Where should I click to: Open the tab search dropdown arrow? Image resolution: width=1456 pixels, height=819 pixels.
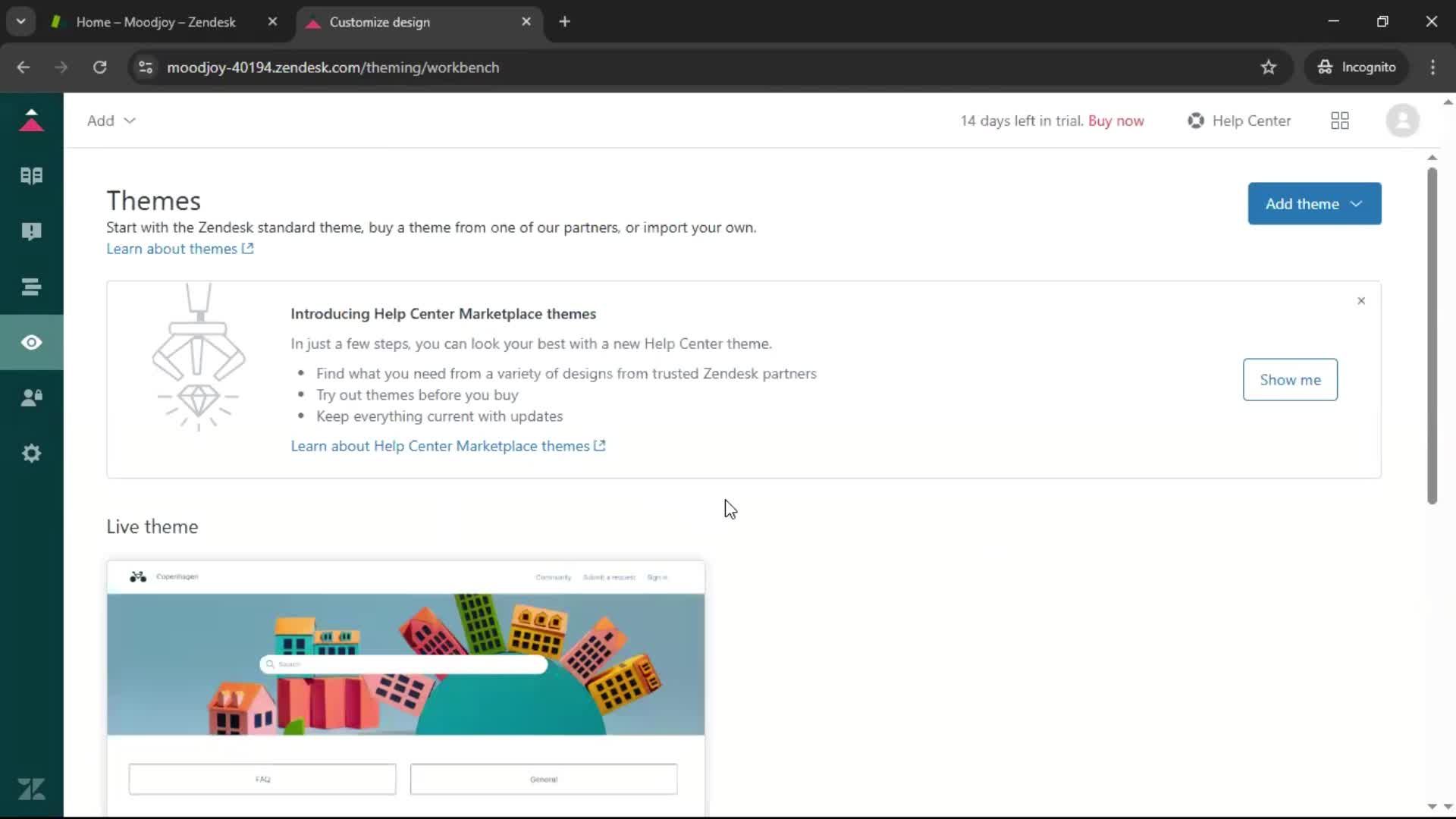(x=21, y=22)
